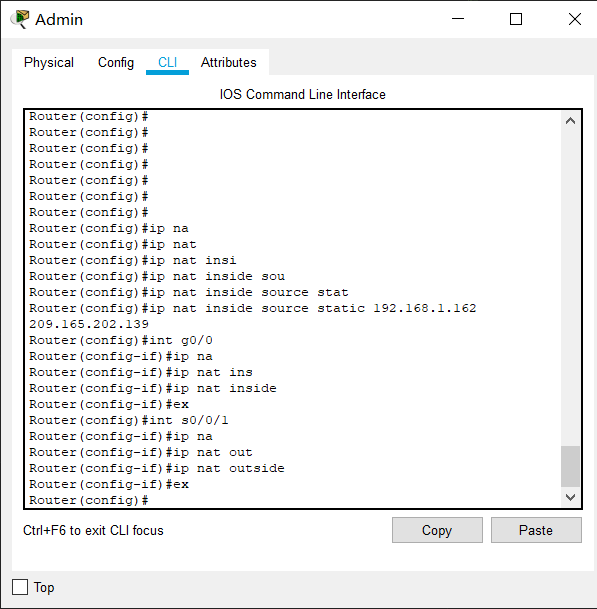597x609 pixels.
Task: Click the Admin title bar text
Action: 59,19
